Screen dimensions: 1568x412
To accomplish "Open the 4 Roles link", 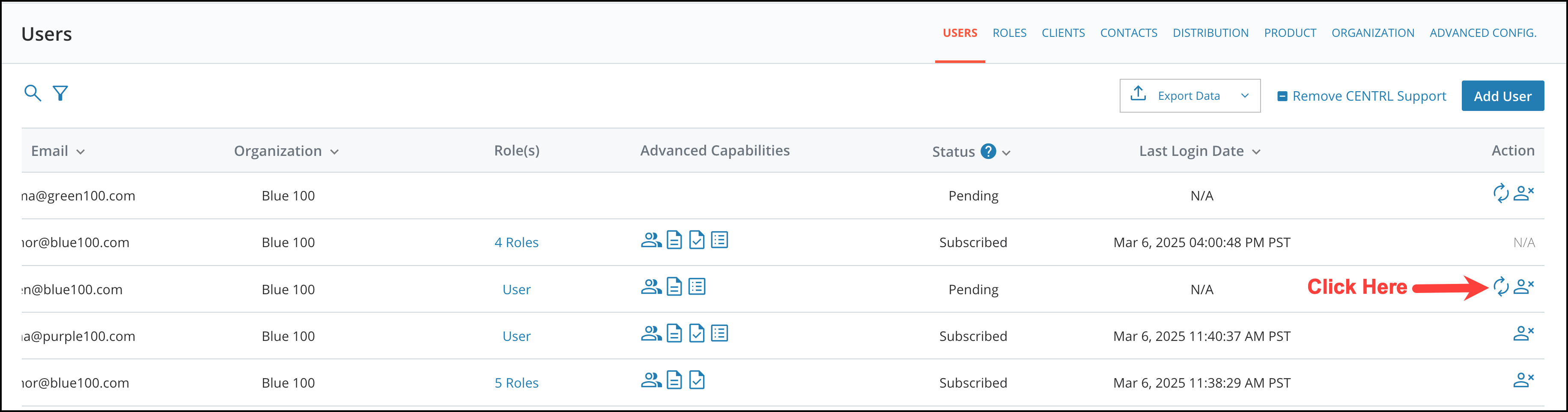I will click(x=516, y=242).
